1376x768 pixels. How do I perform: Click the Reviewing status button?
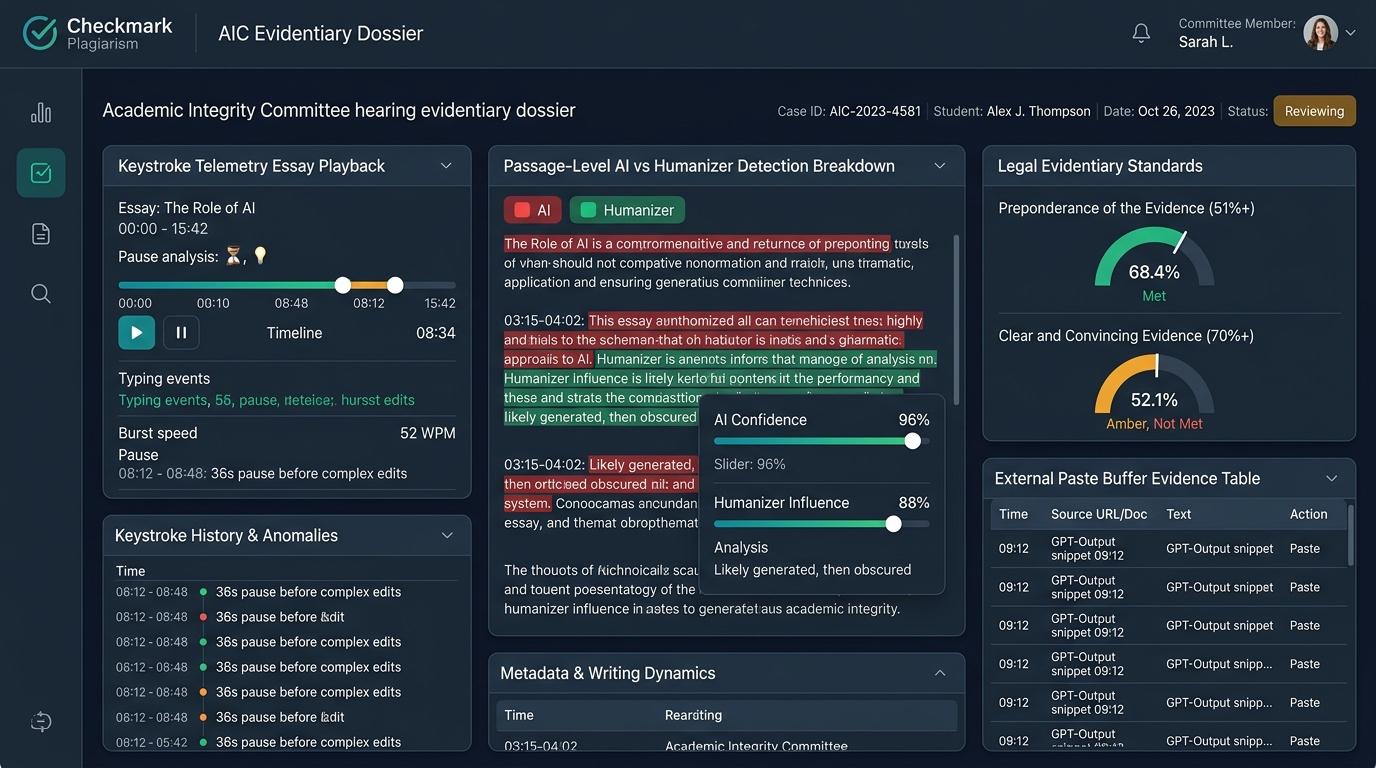click(1314, 111)
